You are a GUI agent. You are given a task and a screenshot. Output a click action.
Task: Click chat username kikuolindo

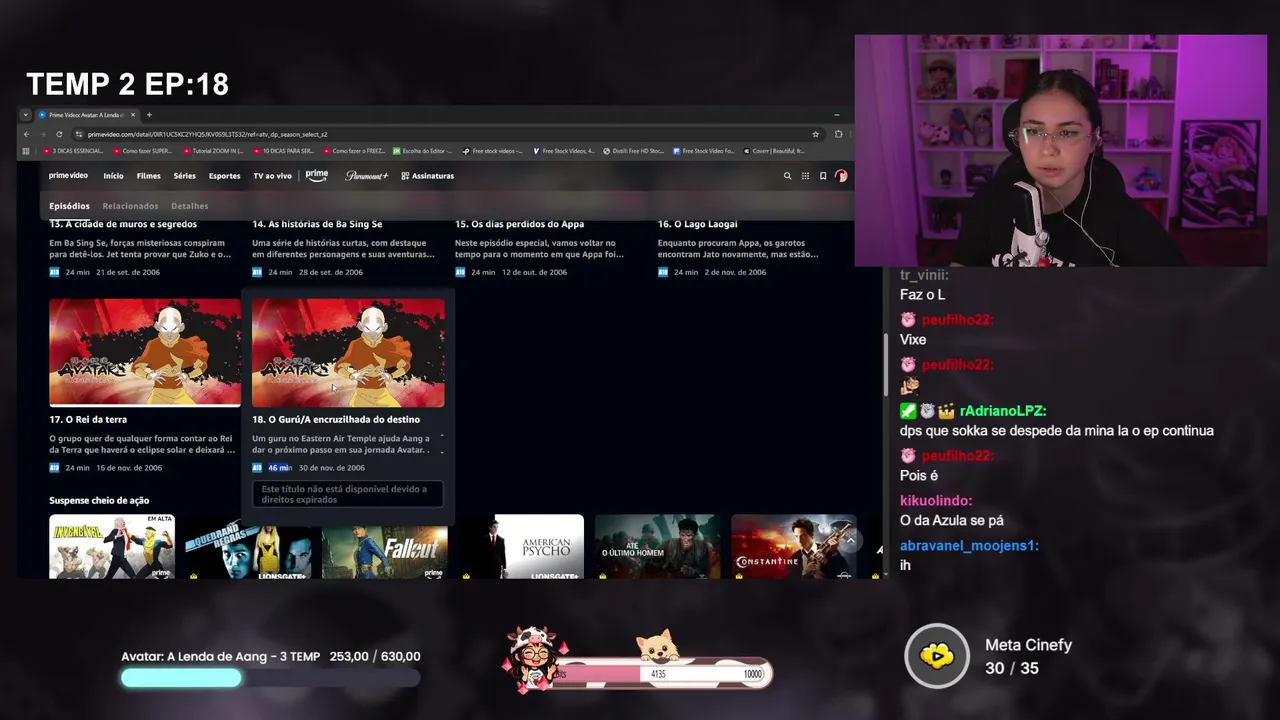(x=936, y=501)
